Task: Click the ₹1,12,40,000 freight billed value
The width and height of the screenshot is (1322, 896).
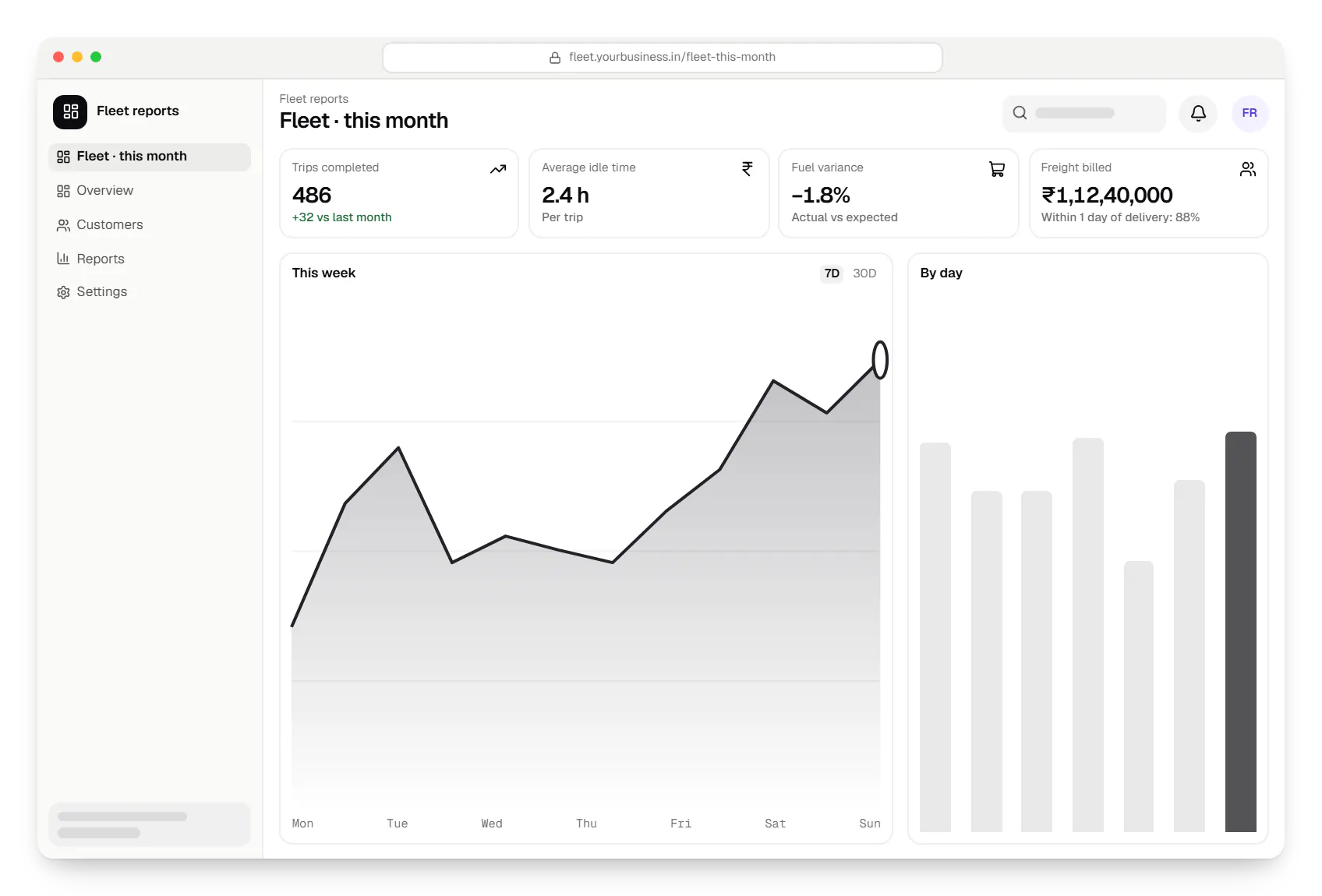Action: (x=1107, y=195)
